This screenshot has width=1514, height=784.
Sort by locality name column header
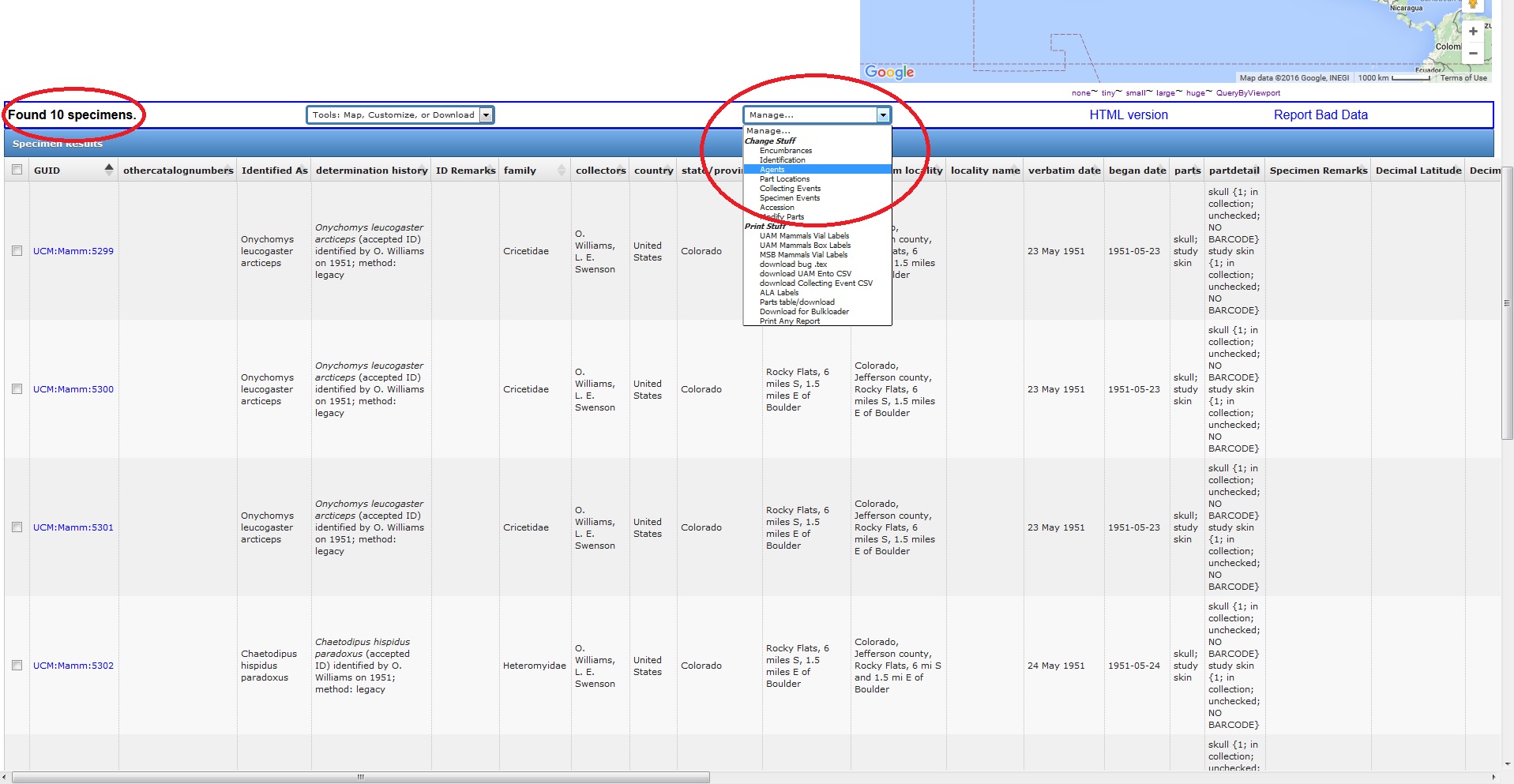tap(986, 171)
